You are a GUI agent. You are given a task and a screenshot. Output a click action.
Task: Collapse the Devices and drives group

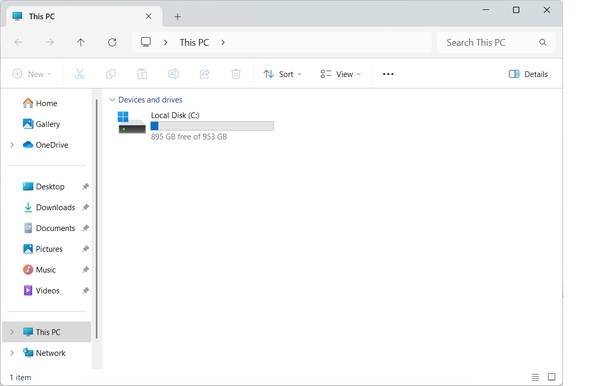click(112, 99)
